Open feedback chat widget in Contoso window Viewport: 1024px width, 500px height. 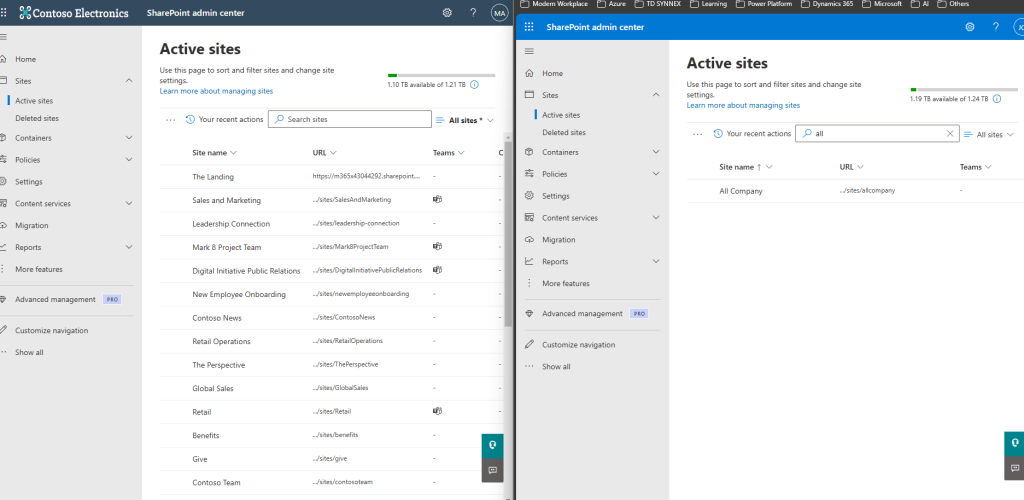[x=492, y=469]
